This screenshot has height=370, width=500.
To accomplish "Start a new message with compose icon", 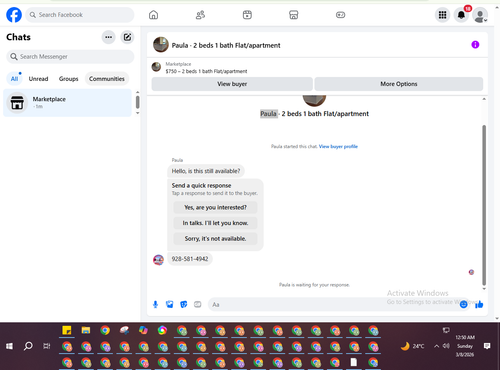I will pos(127,37).
